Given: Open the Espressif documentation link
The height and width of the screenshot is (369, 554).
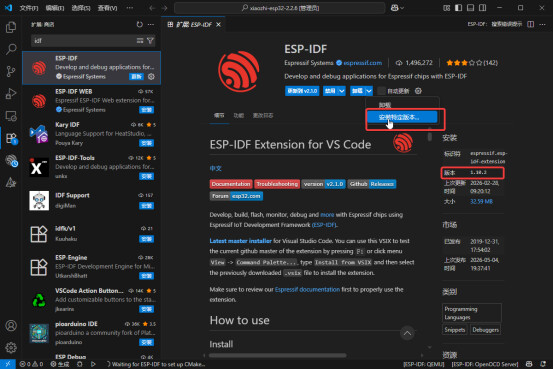Looking at the screenshot, I should pyautogui.click(x=307, y=289).
